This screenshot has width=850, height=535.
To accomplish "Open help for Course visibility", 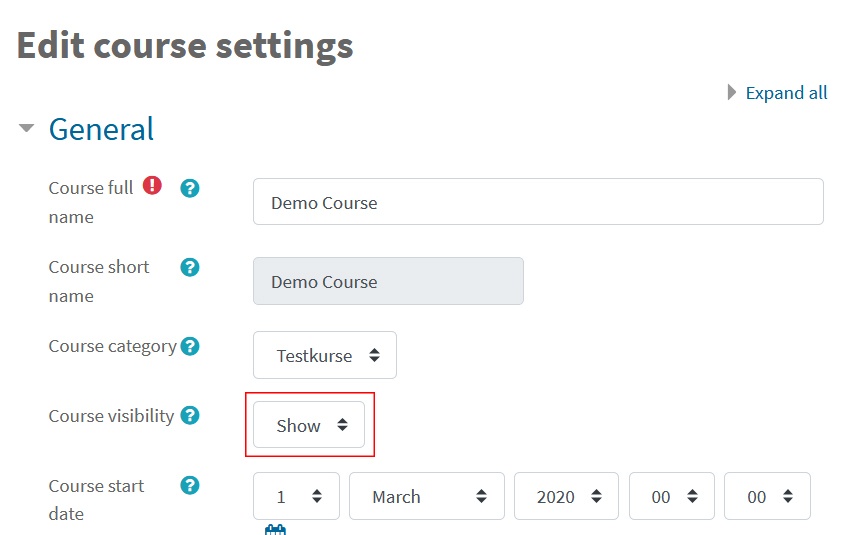I will (x=190, y=416).
